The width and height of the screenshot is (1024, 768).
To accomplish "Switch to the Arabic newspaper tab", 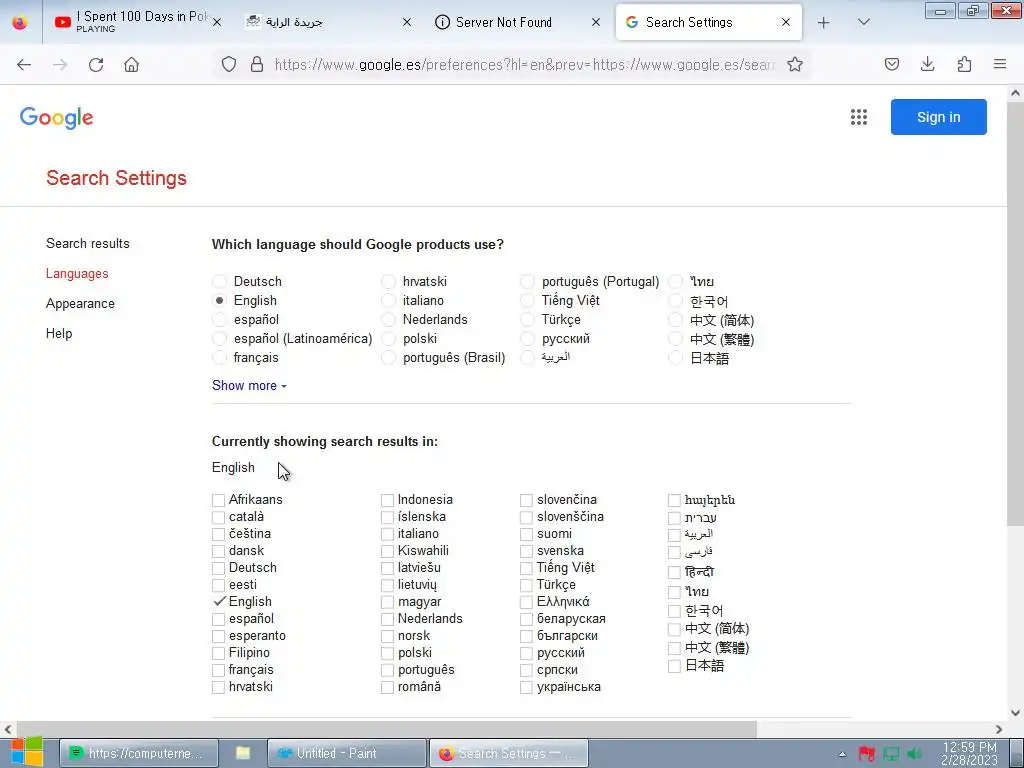I will pos(327,22).
